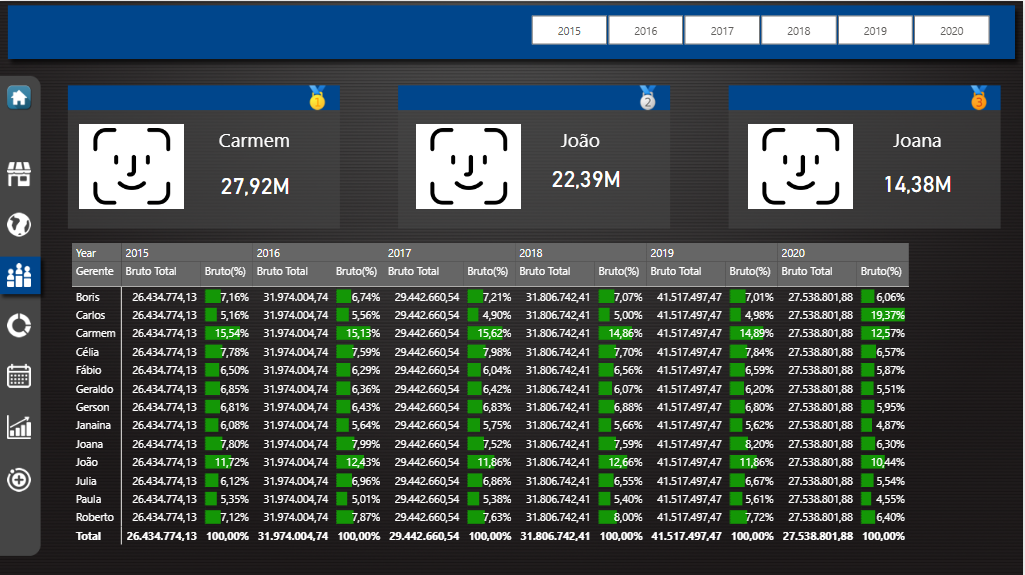The width and height of the screenshot is (1025, 575).
Task: Open the globe map page icon
Action: (x=19, y=224)
